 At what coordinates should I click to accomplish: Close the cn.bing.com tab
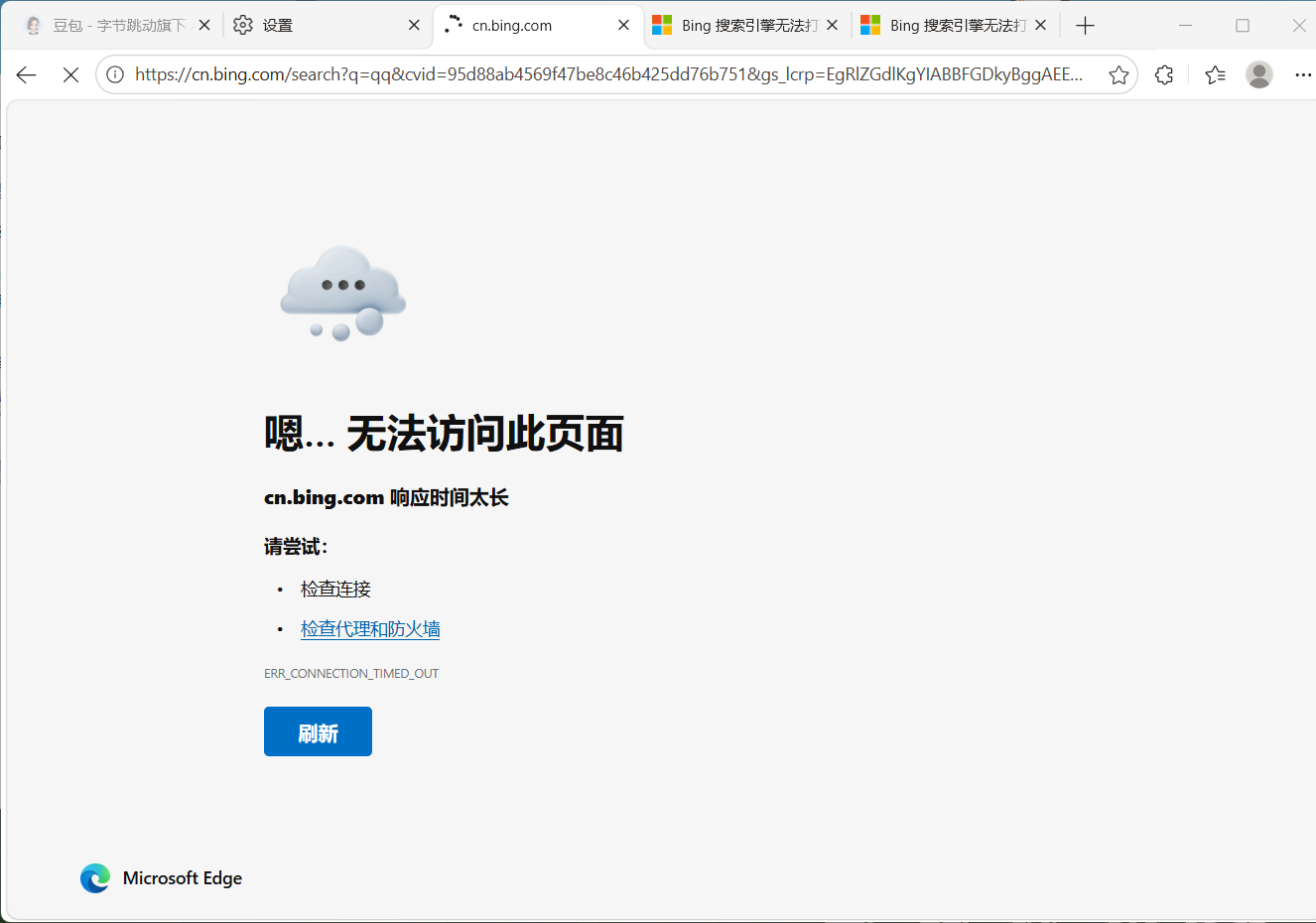[623, 25]
